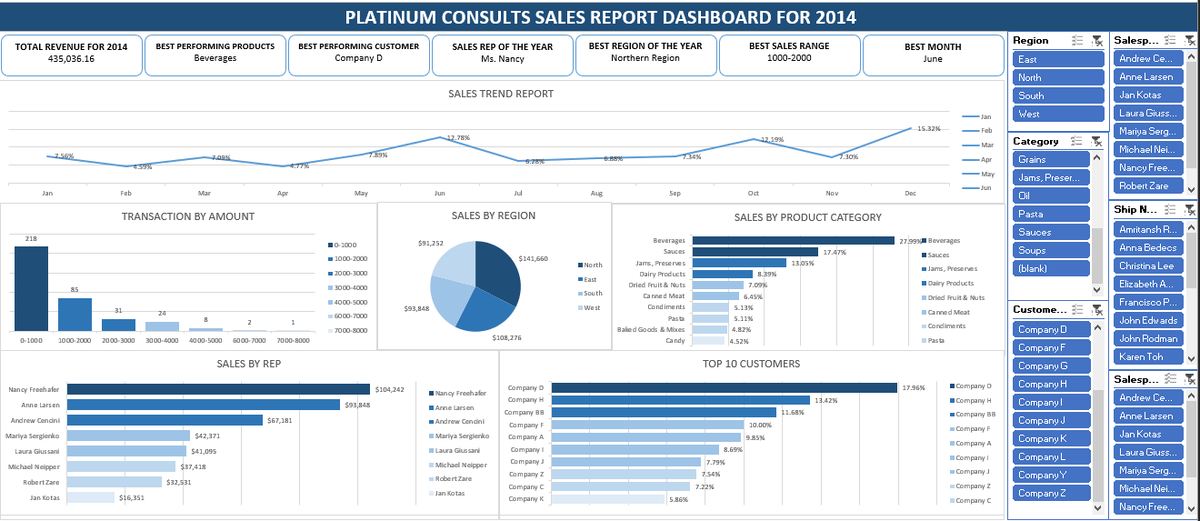Select Robert Zare in the Salesperson slicer

pos(1147,186)
